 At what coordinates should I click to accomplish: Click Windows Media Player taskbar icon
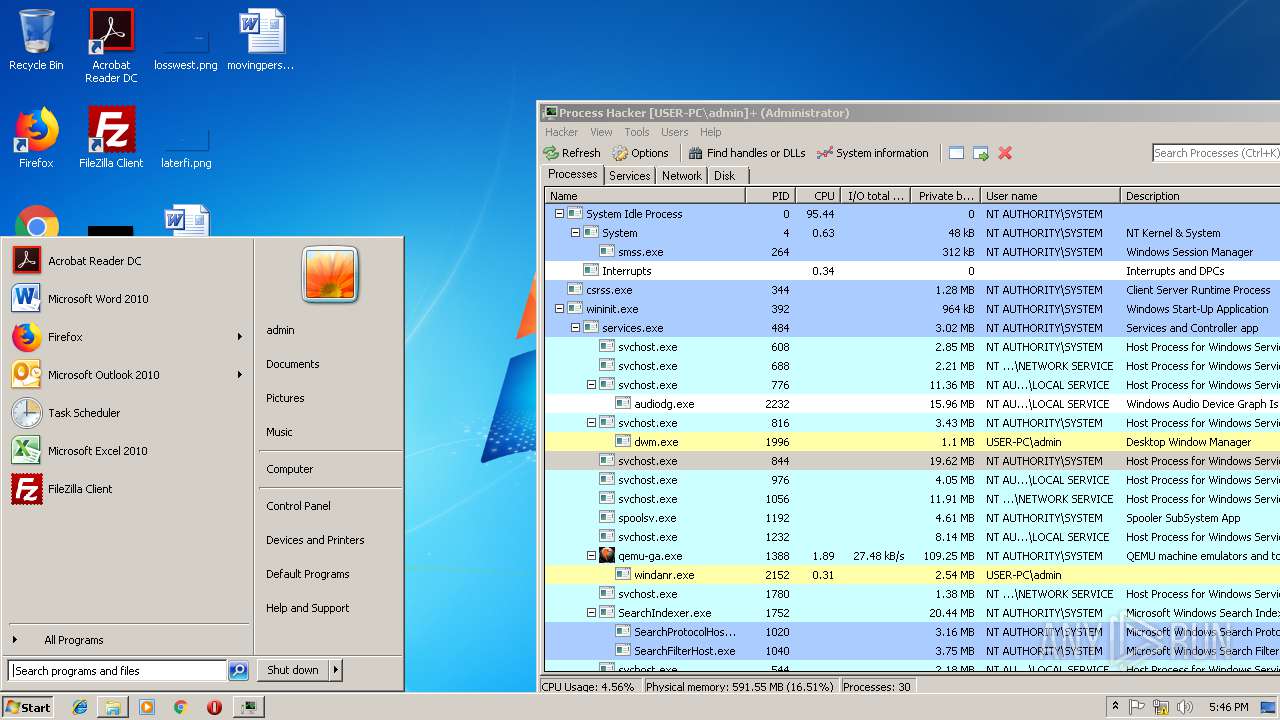[147, 707]
